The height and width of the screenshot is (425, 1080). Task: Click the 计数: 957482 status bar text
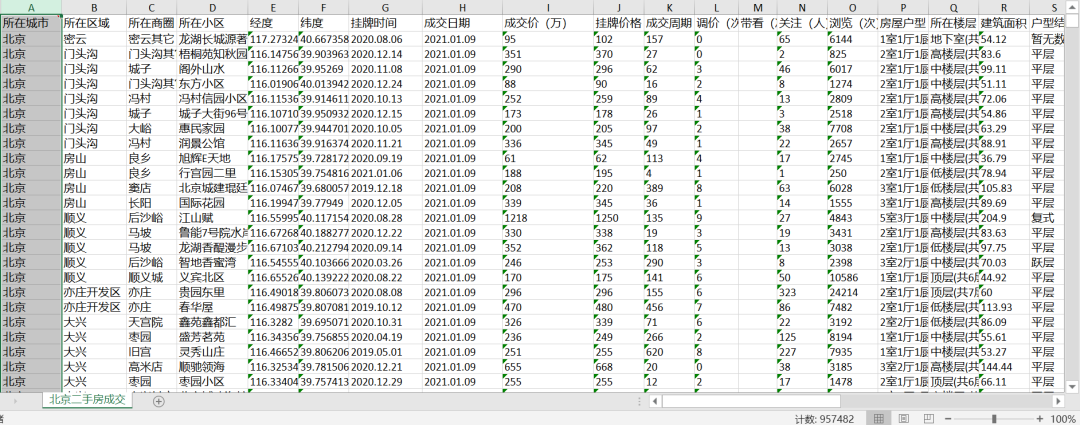(x=824, y=419)
